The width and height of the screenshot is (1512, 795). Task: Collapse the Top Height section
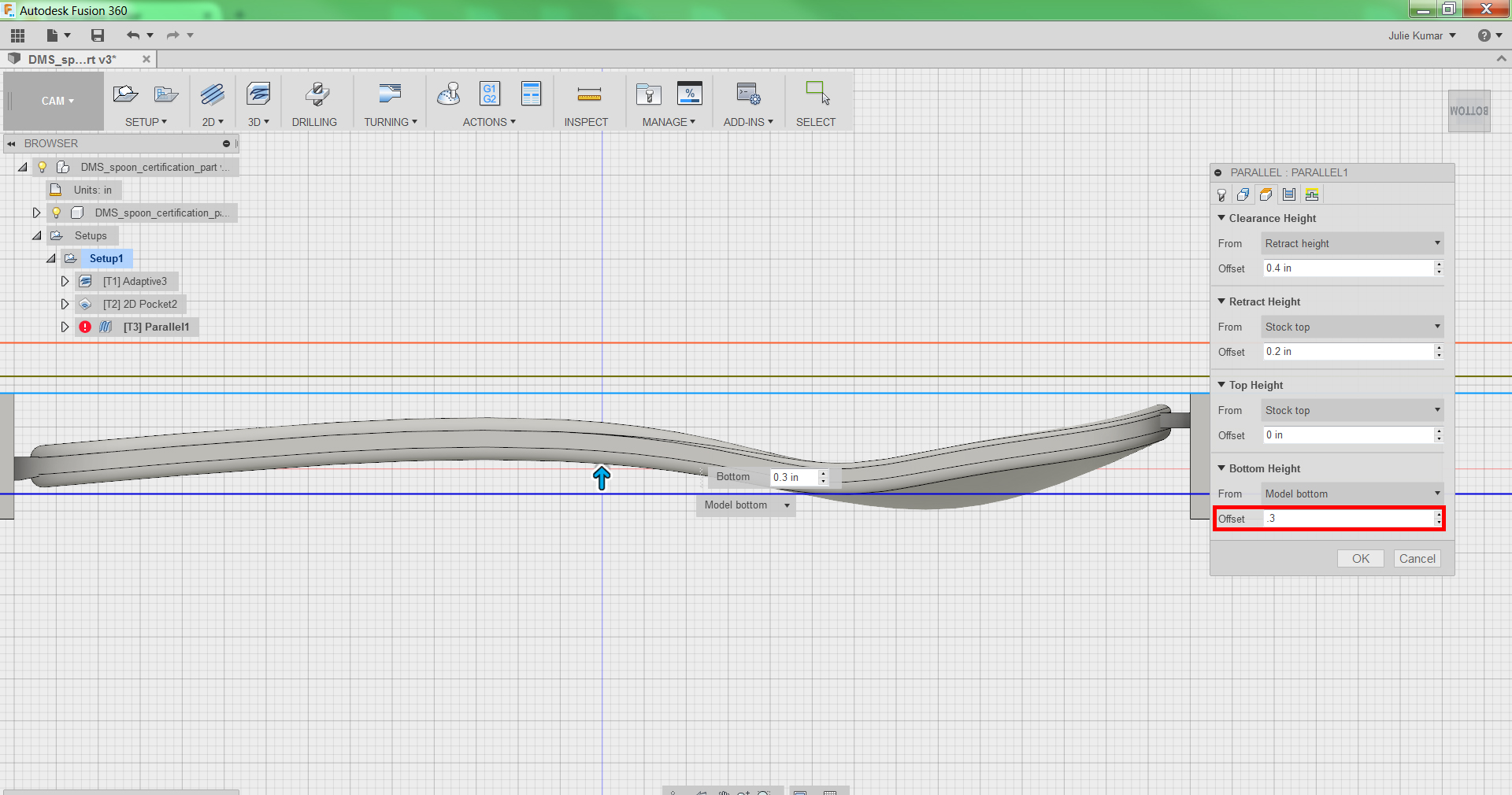[x=1221, y=385]
